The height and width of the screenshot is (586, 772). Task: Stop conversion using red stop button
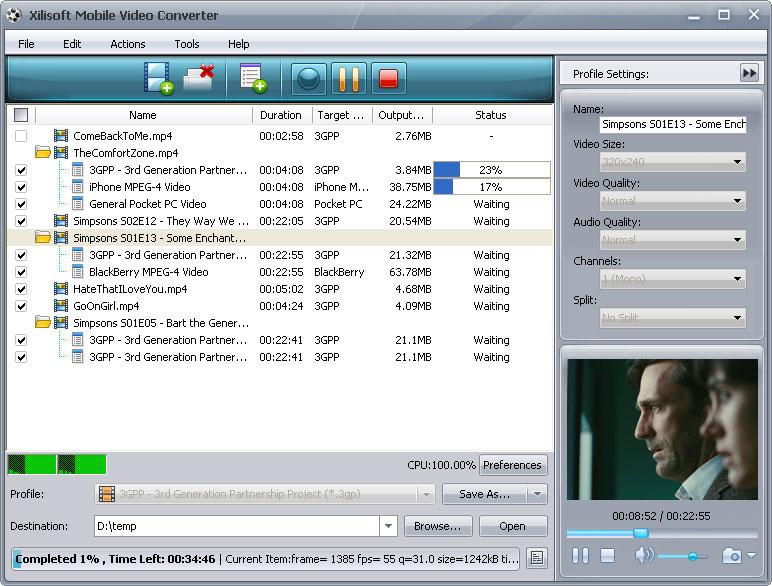coord(388,78)
